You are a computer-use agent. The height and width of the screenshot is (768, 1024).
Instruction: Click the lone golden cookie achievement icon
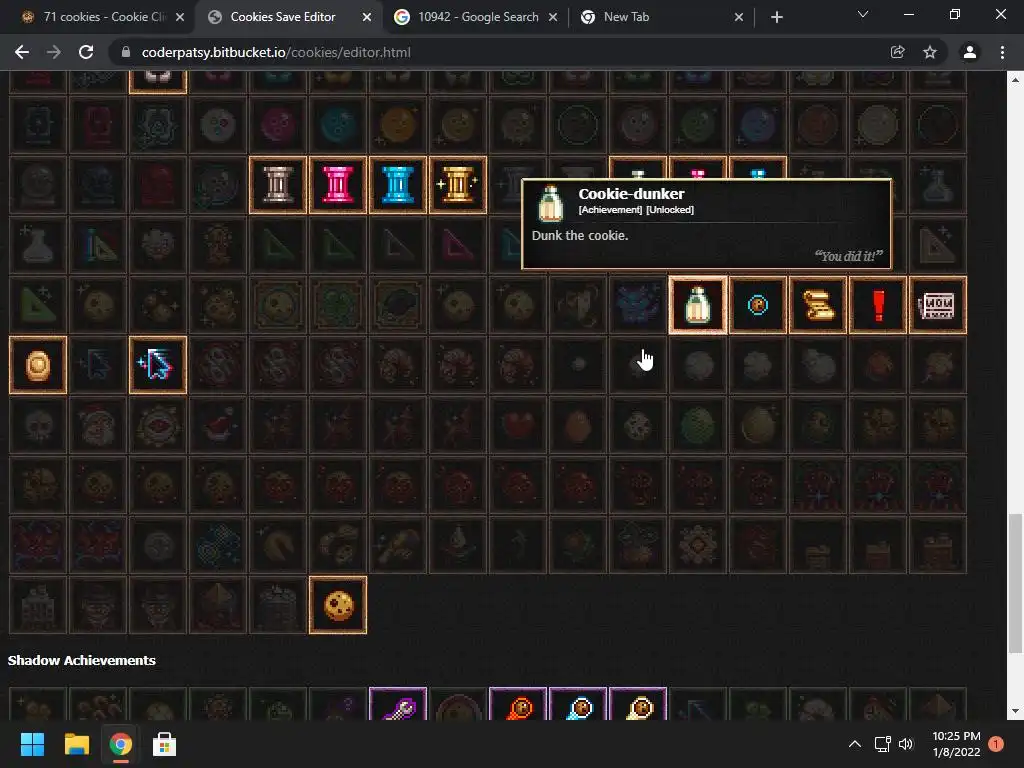338,605
